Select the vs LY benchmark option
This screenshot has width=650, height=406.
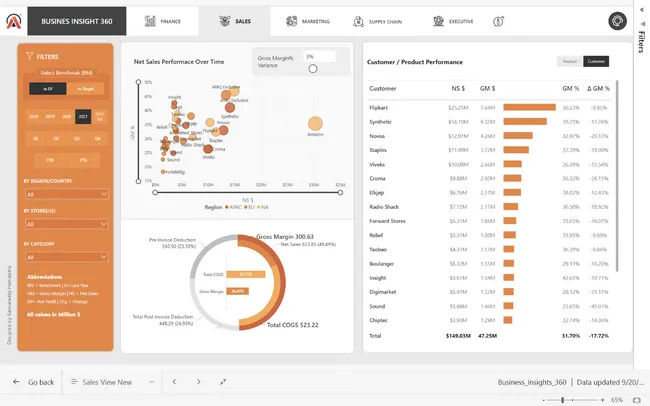46,89
